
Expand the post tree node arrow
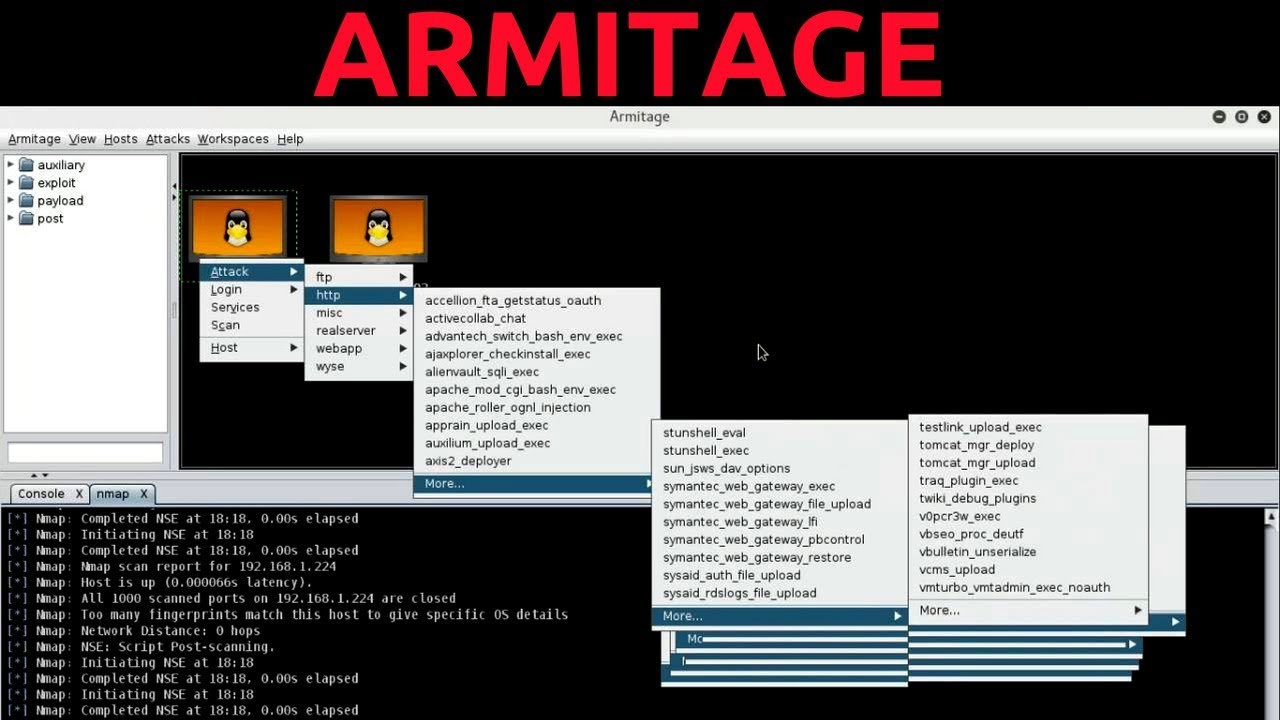[x=11, y=219]
